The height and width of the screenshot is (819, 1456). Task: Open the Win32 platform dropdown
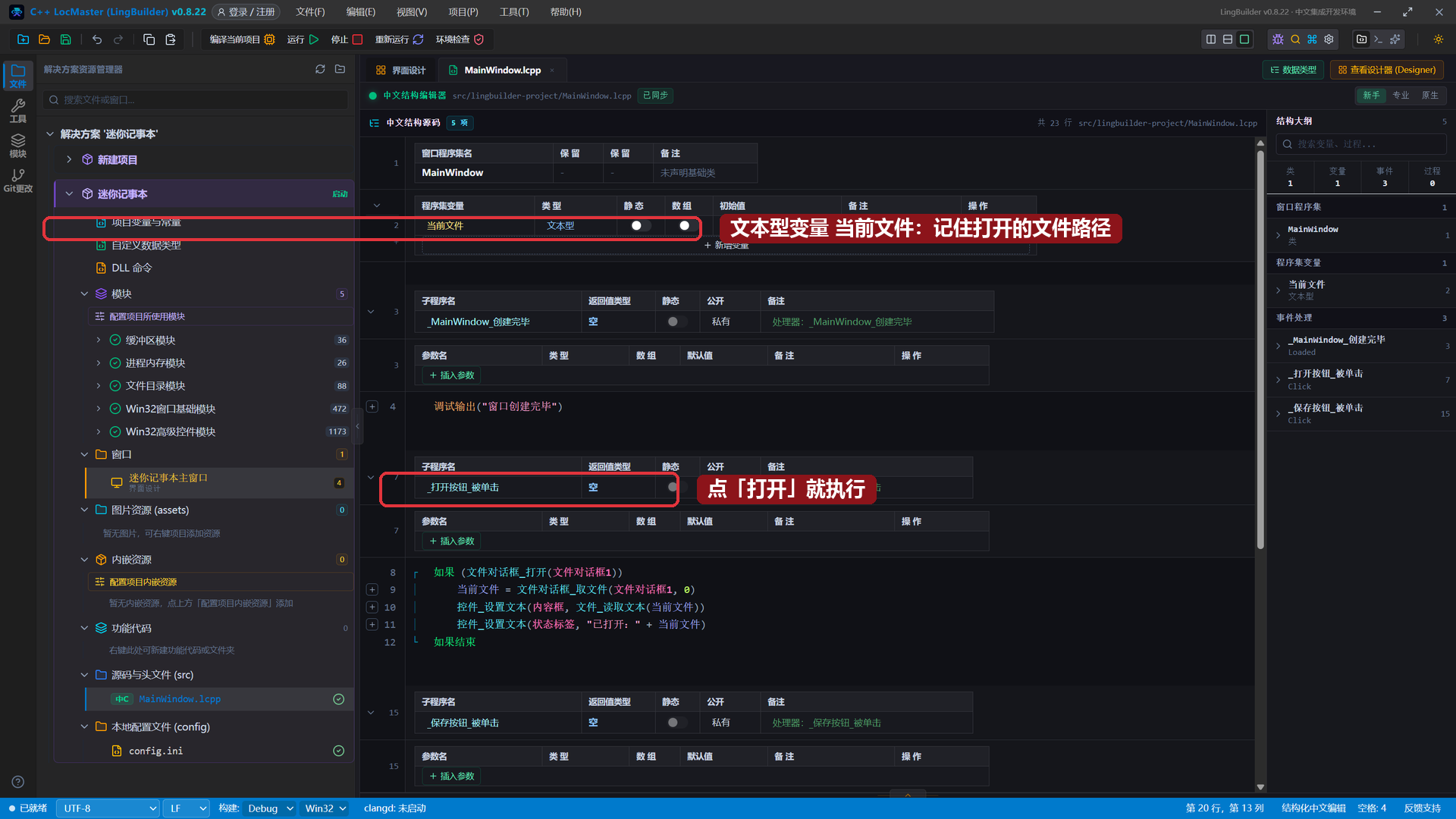[x=325, y=808]
